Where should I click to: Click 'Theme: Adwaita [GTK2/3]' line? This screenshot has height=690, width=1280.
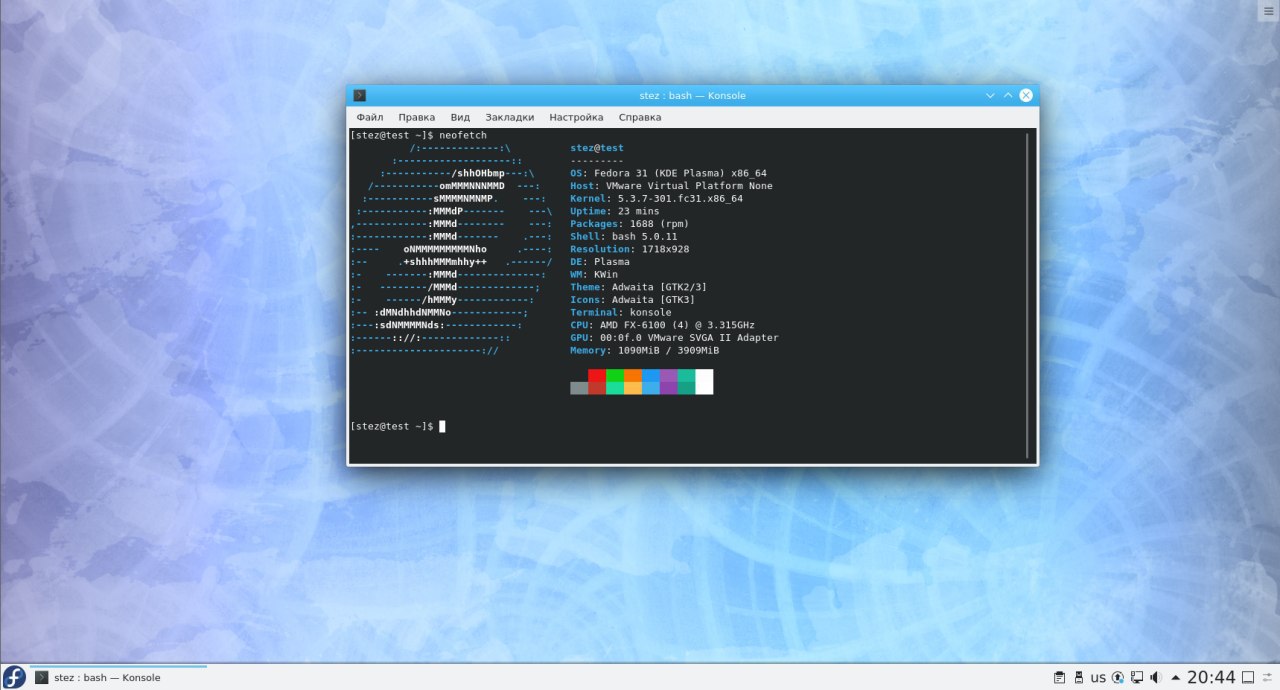coord(639,287)
